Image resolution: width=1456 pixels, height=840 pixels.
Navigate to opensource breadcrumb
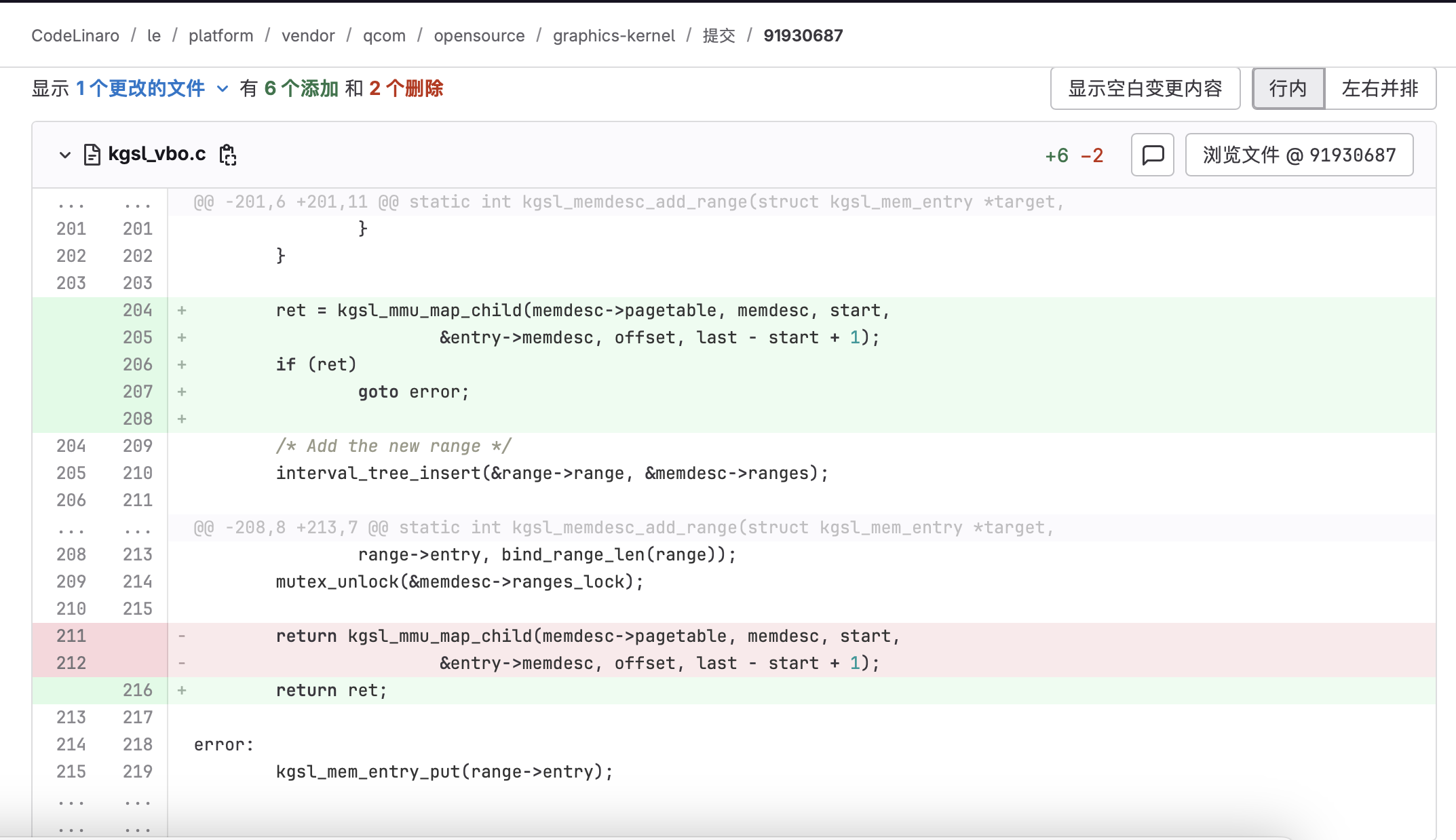pos(479,35)
